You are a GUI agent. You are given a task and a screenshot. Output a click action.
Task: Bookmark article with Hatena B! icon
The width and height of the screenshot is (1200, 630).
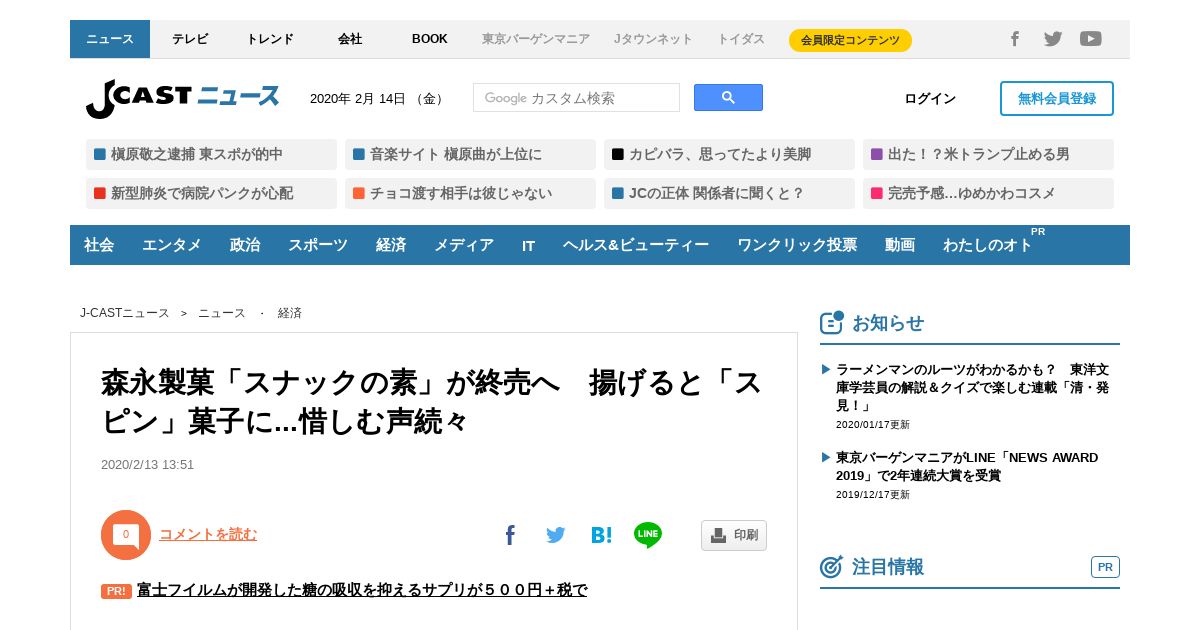601,535
